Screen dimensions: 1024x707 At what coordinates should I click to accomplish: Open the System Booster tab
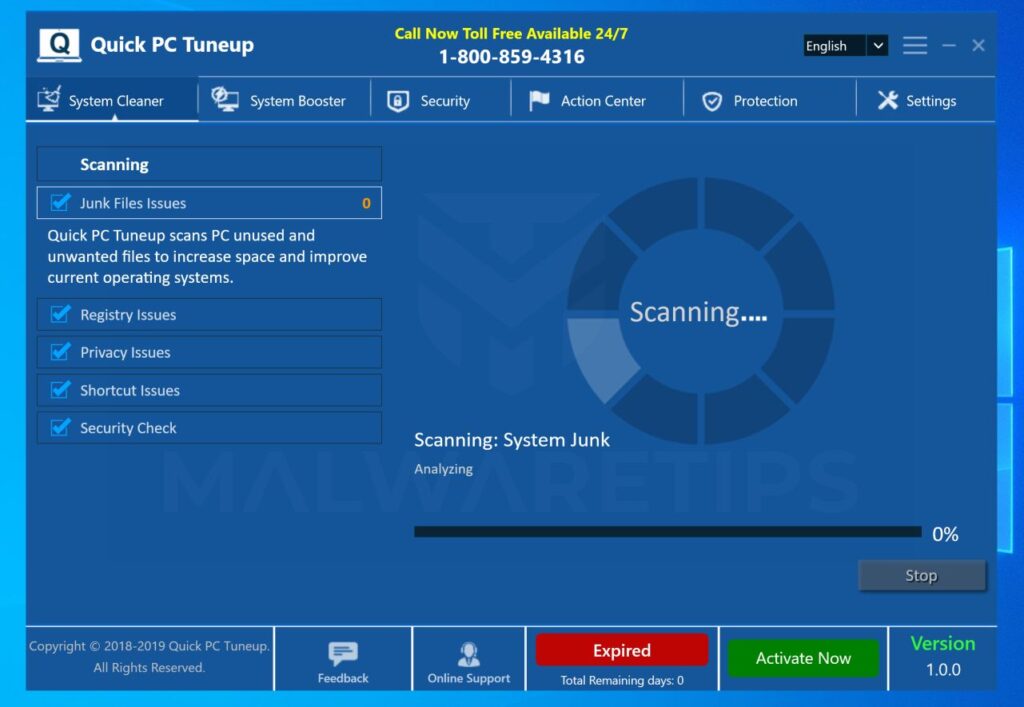point(285,100)
